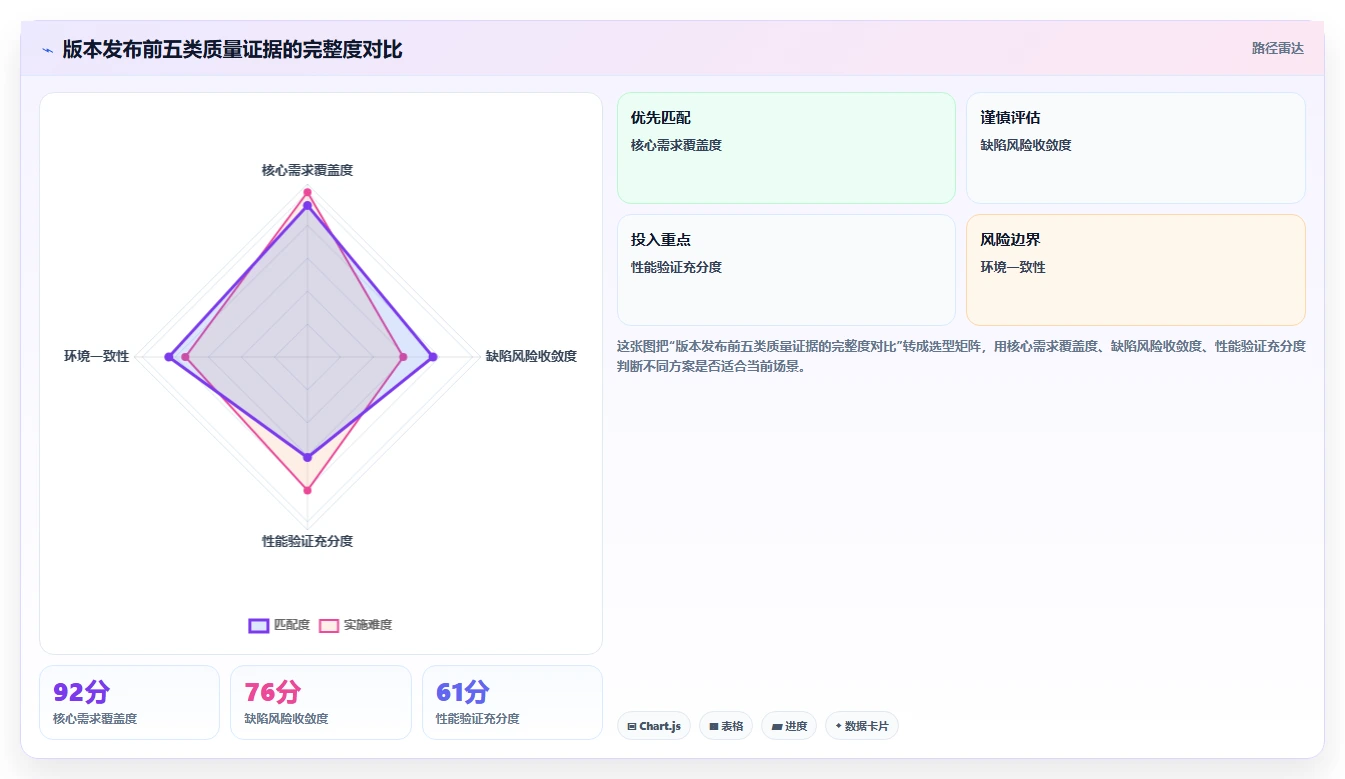Viewport: 1345px width, 779px height.
Task: Click 核心需求覆盖度 inside the 优先匹配 card
Action: click(x=676, y=146)
